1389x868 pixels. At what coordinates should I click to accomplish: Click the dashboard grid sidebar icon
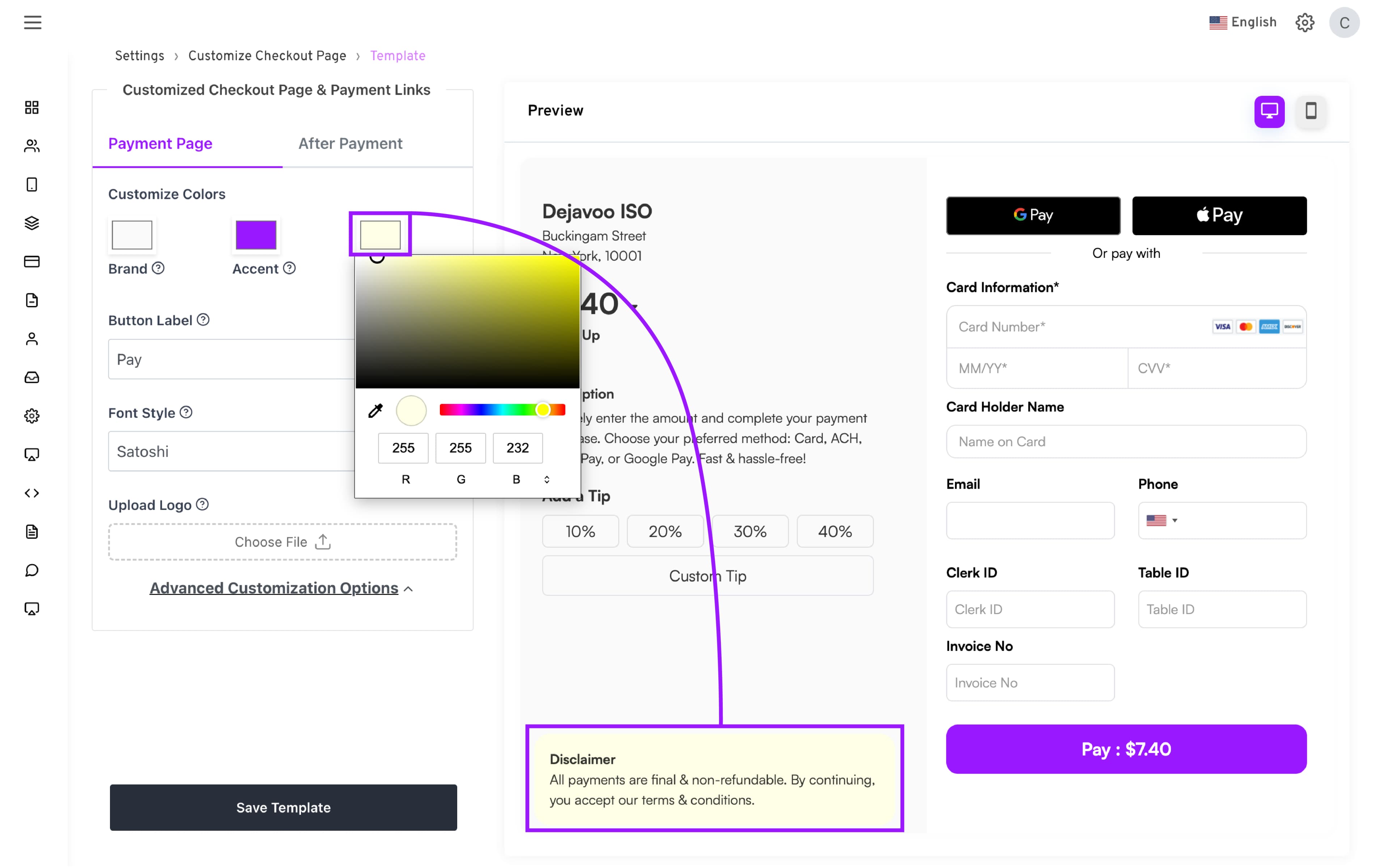[32, 107]
